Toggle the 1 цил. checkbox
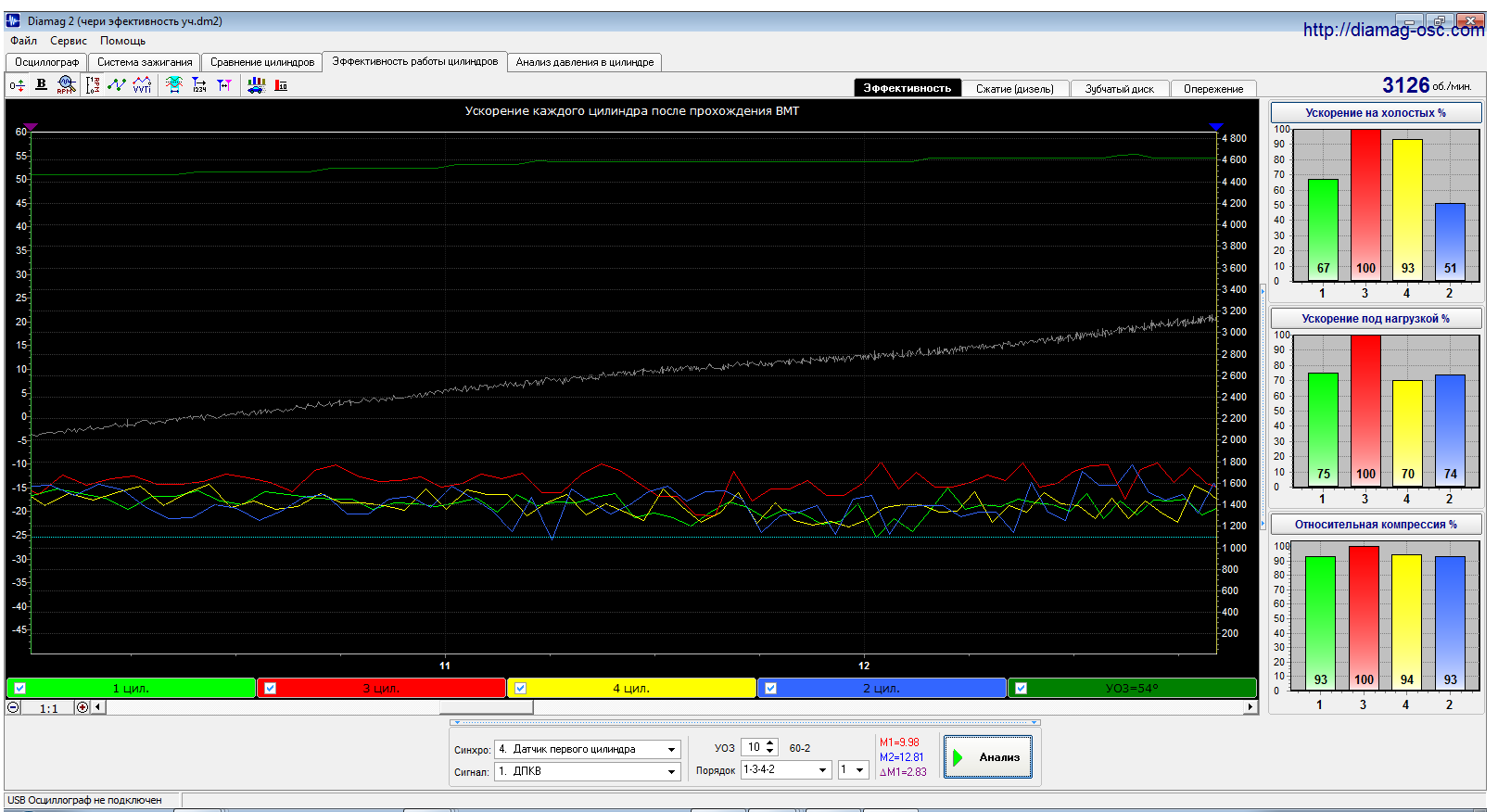1498x812 pixels. pyautogui.click(x=20, y=688)
